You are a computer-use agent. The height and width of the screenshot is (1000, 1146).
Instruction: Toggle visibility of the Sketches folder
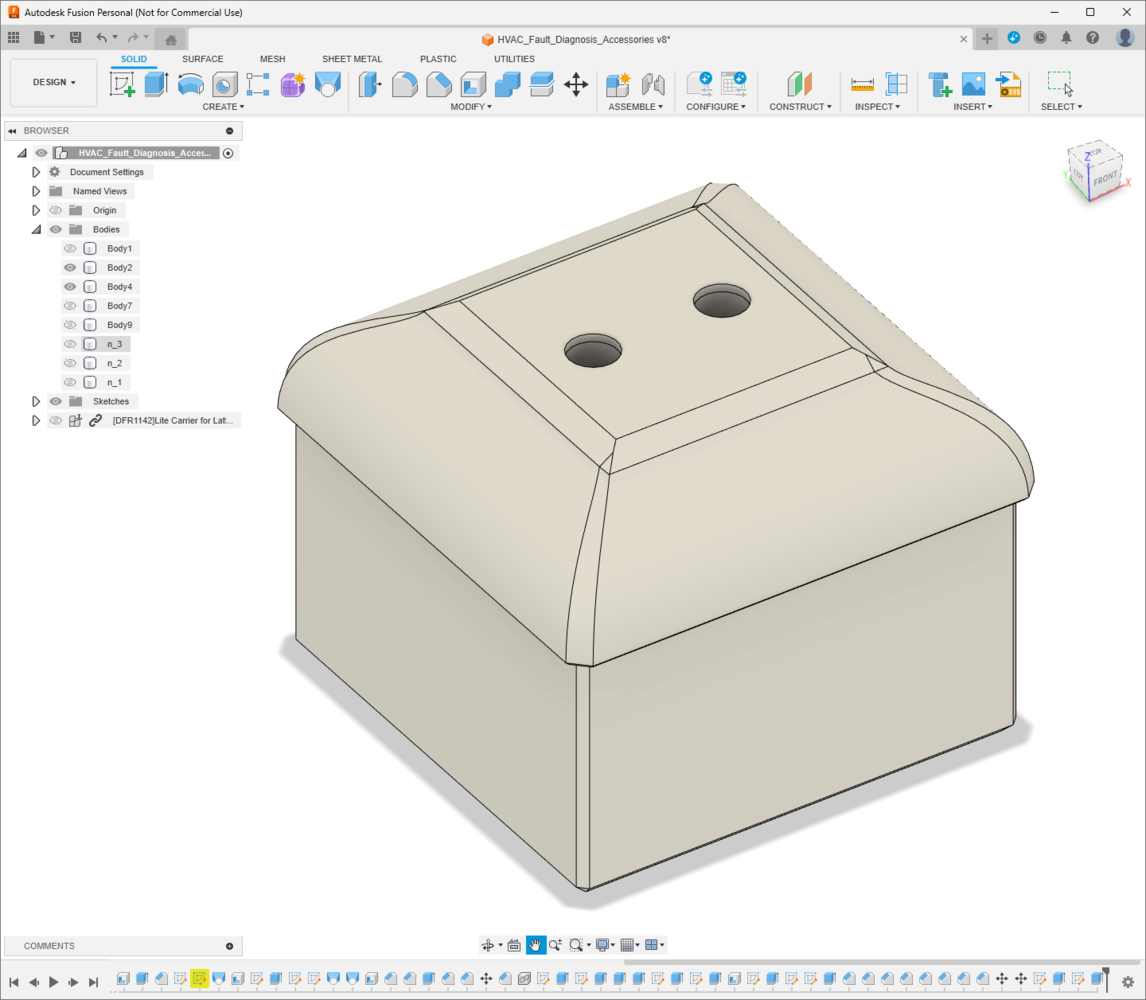[x=56, y=401]
